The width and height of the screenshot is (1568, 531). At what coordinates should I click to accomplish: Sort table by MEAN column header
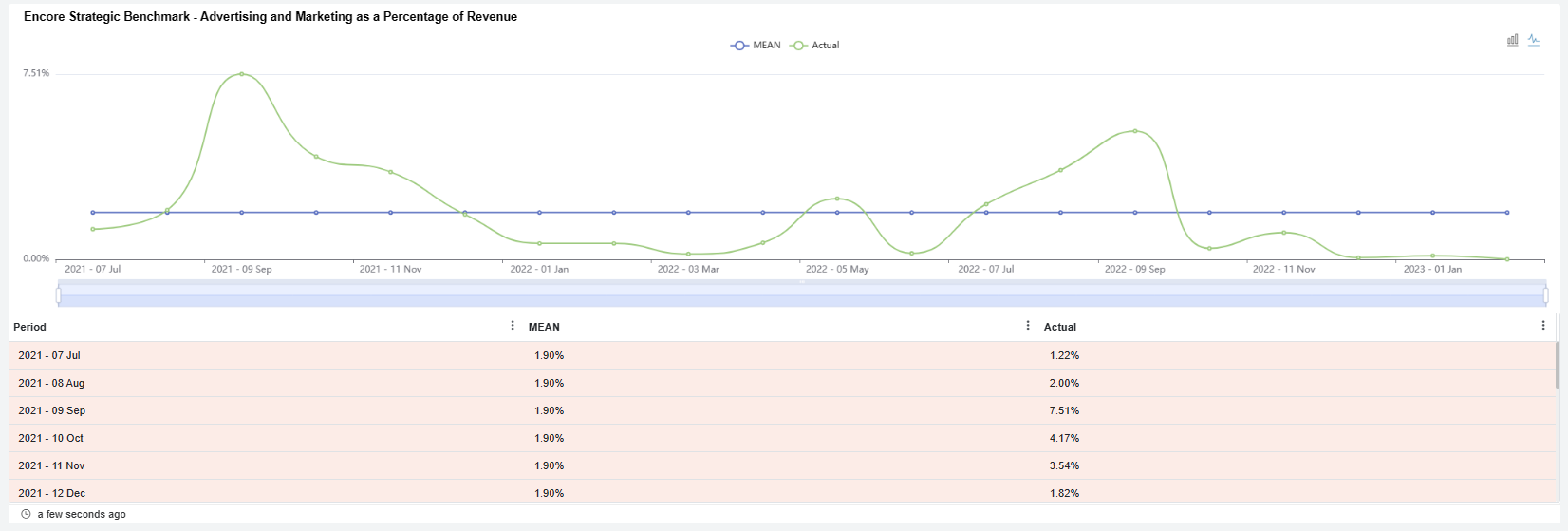tap(544, 327)
